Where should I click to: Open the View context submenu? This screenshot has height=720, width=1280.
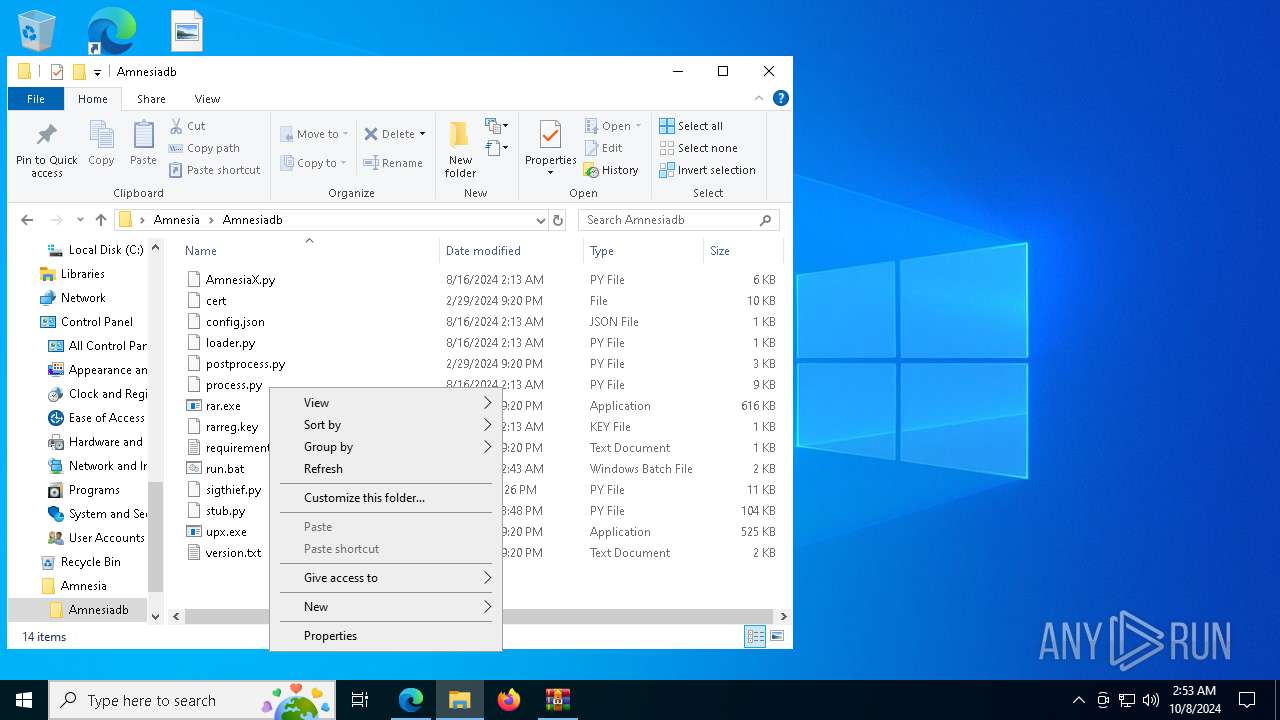[385, 403]
